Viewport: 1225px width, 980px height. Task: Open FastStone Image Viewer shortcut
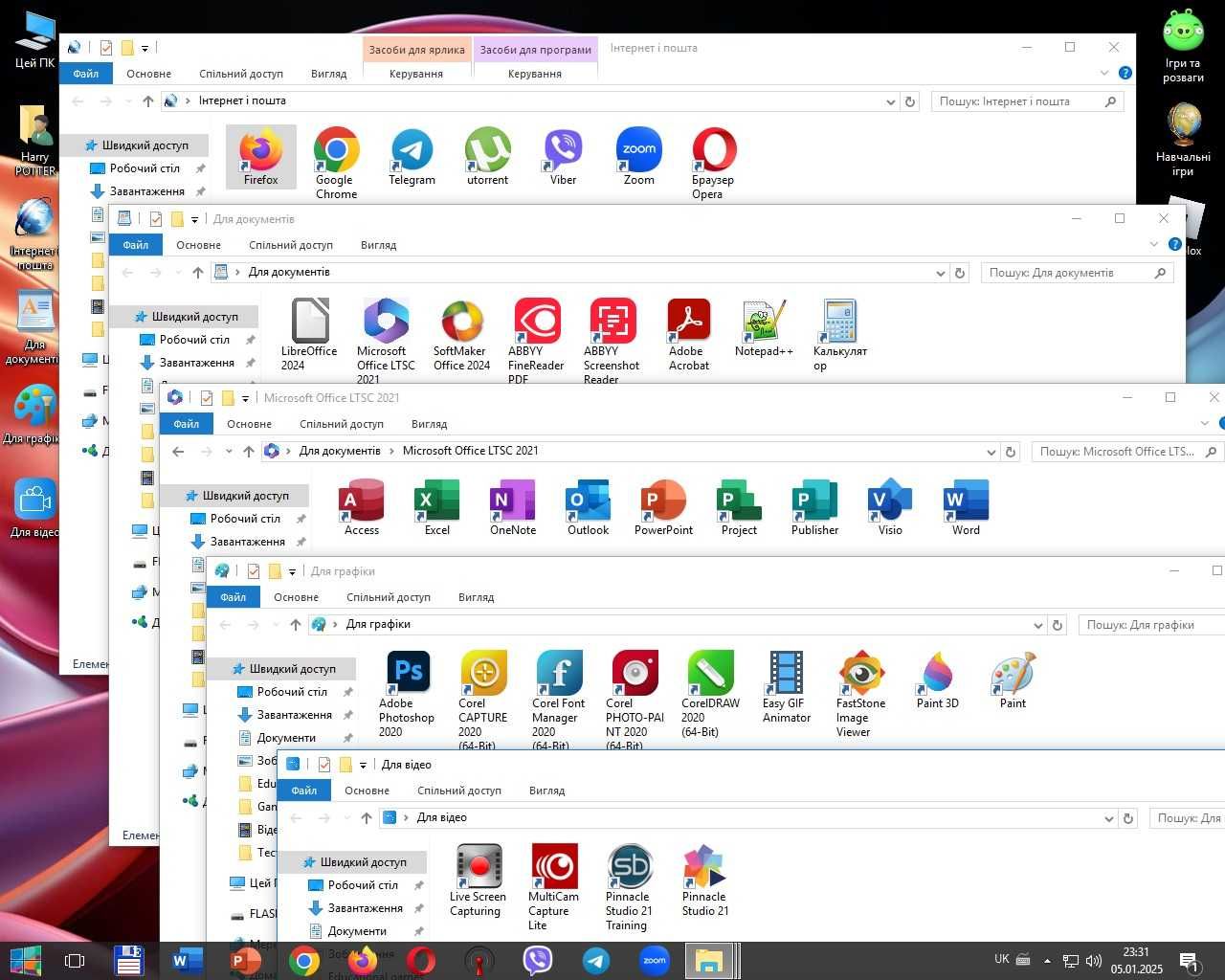point(861,693)
